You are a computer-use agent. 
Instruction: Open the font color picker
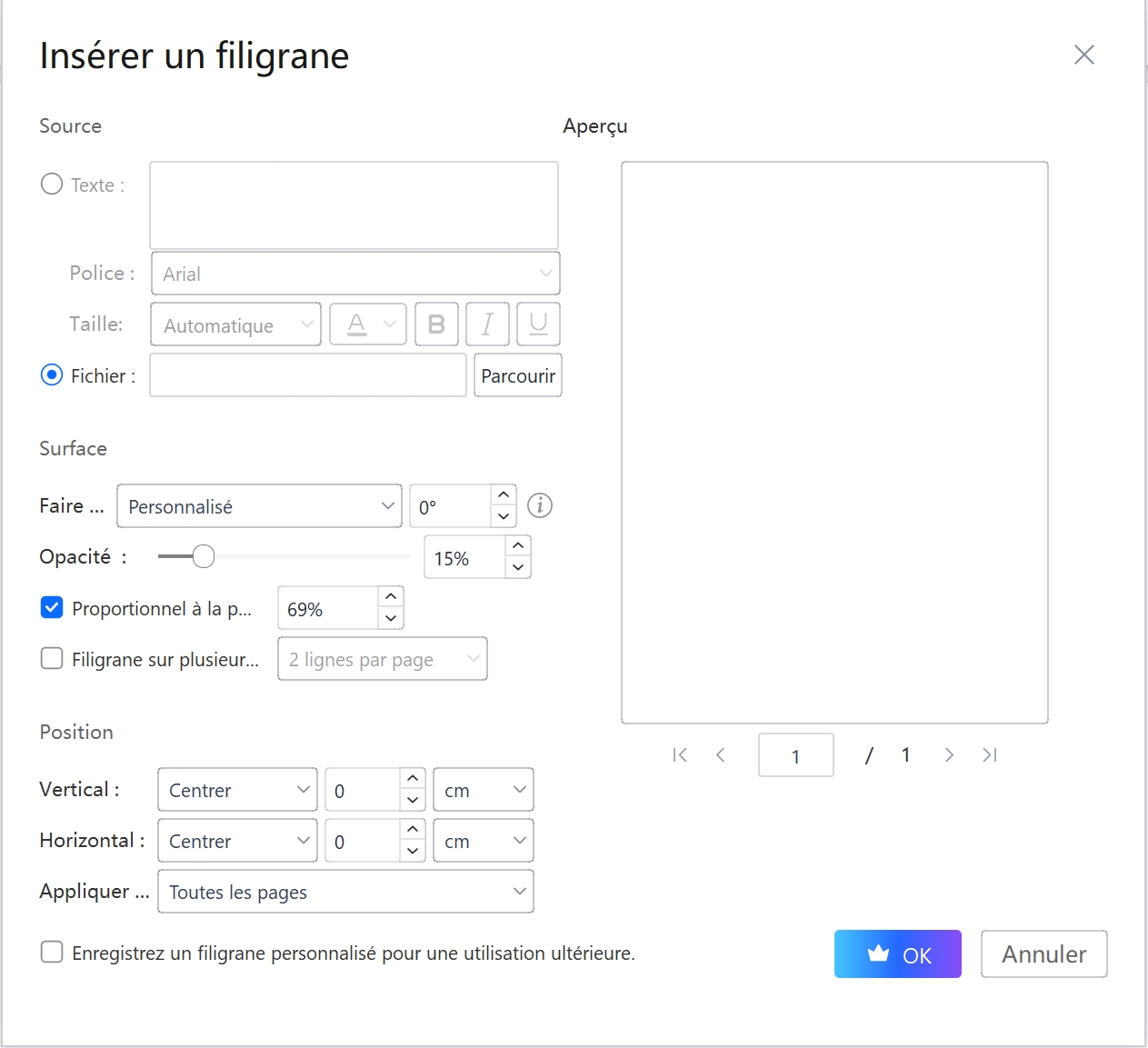(367, 324)
